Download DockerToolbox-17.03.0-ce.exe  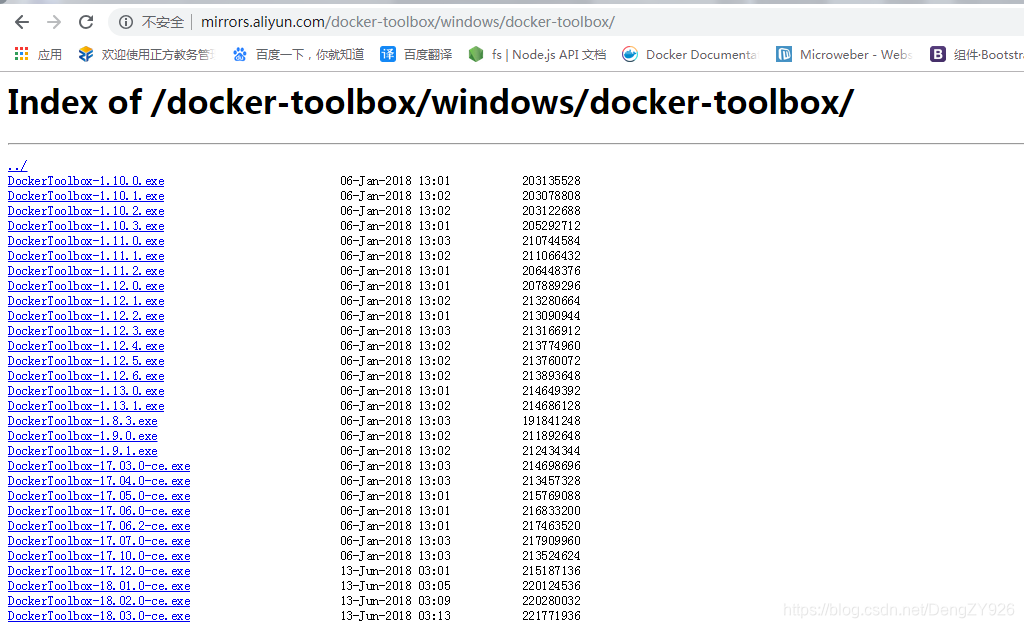tap(99, 466)
